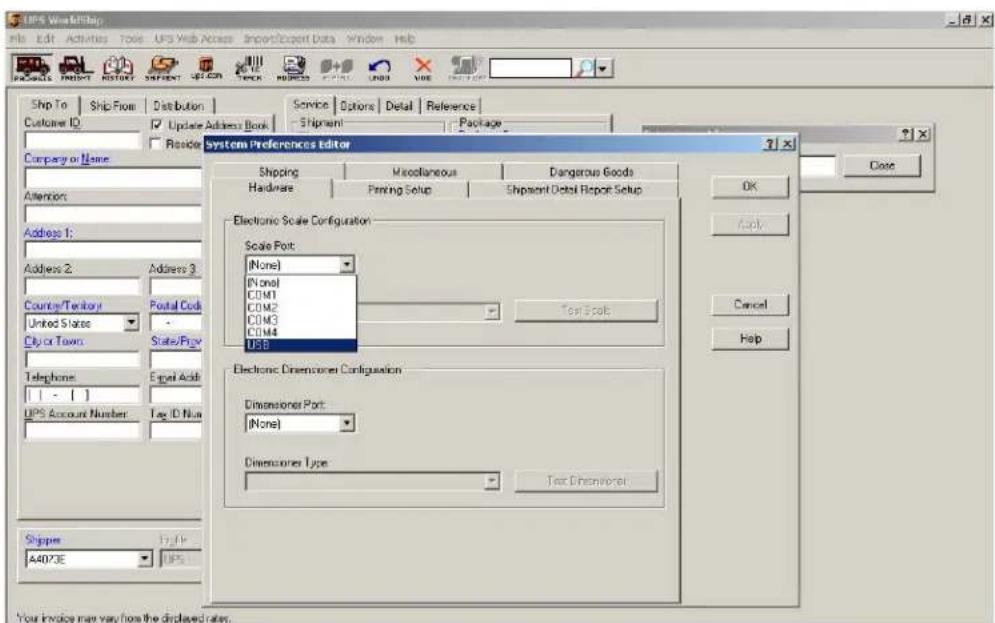Click the Customer ID input field
This screenshot has height=623, width=995.
[x=82, y=140]
